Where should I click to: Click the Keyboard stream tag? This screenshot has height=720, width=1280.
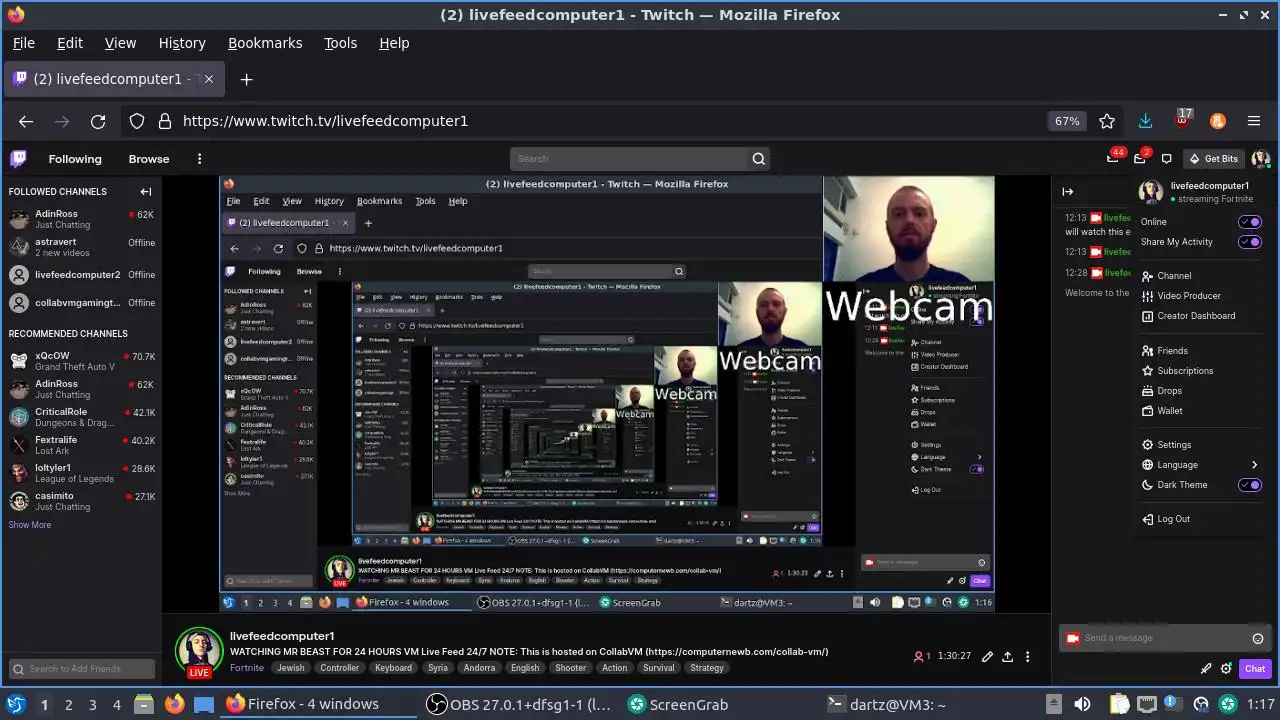click(x=393, y=668)
